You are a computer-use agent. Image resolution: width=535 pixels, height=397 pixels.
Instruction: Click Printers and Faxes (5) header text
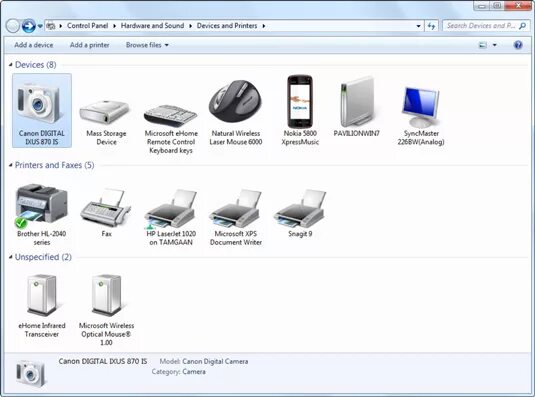tap(54, 165)
